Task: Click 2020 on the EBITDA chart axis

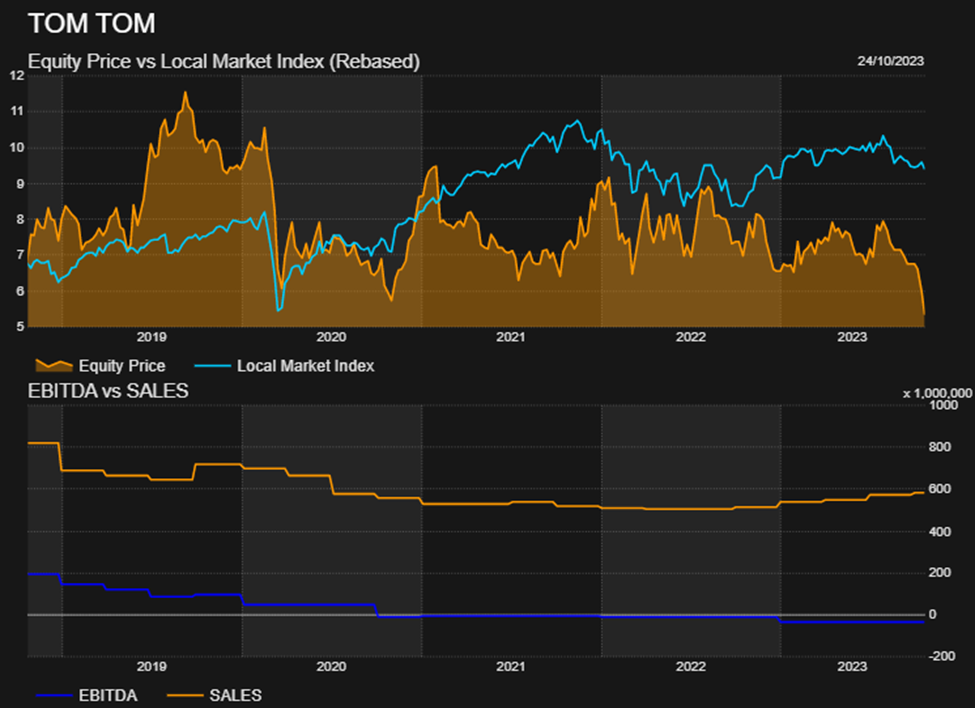Action: (331, 666)
